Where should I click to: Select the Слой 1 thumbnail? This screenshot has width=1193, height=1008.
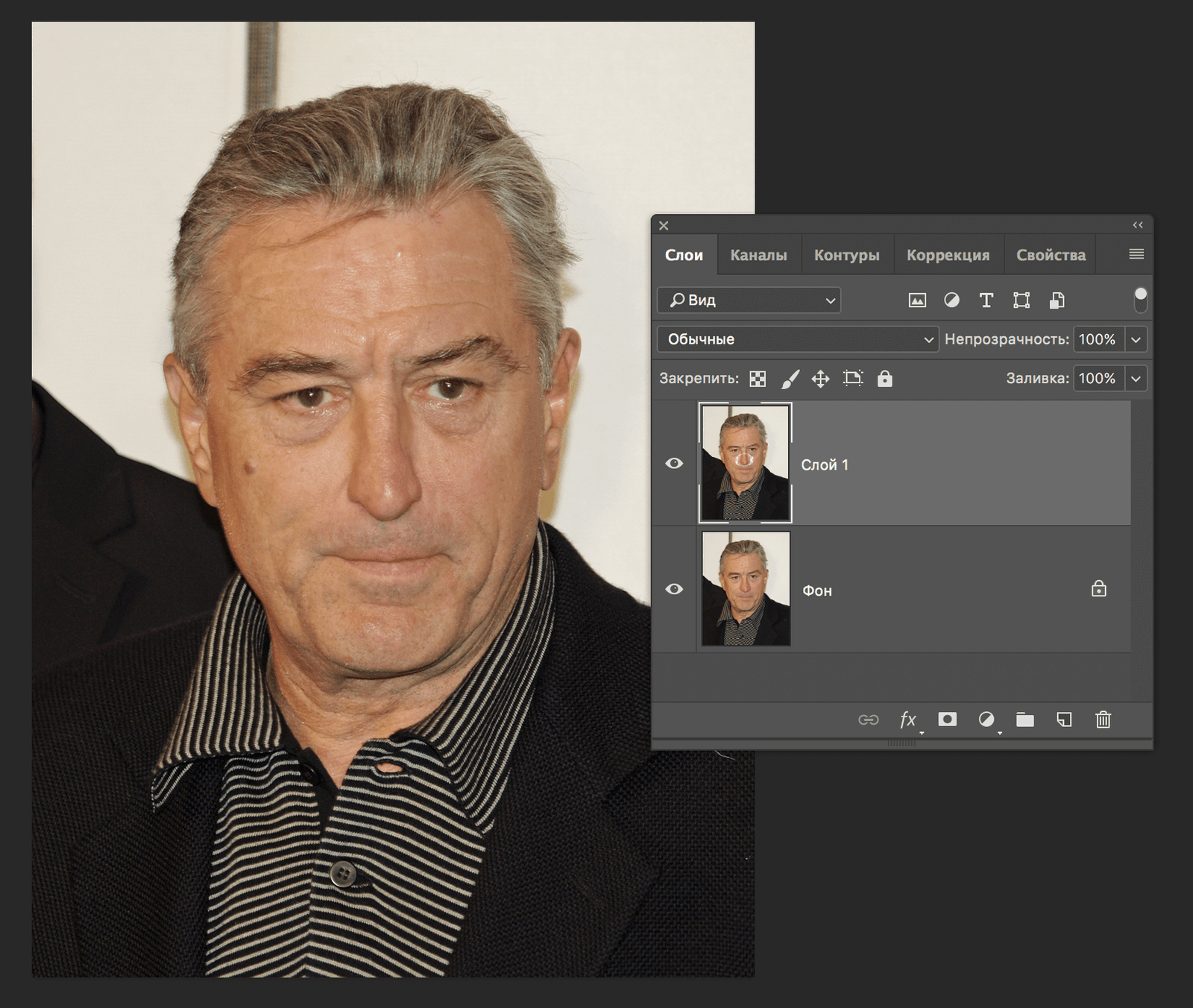click(744, 463)
